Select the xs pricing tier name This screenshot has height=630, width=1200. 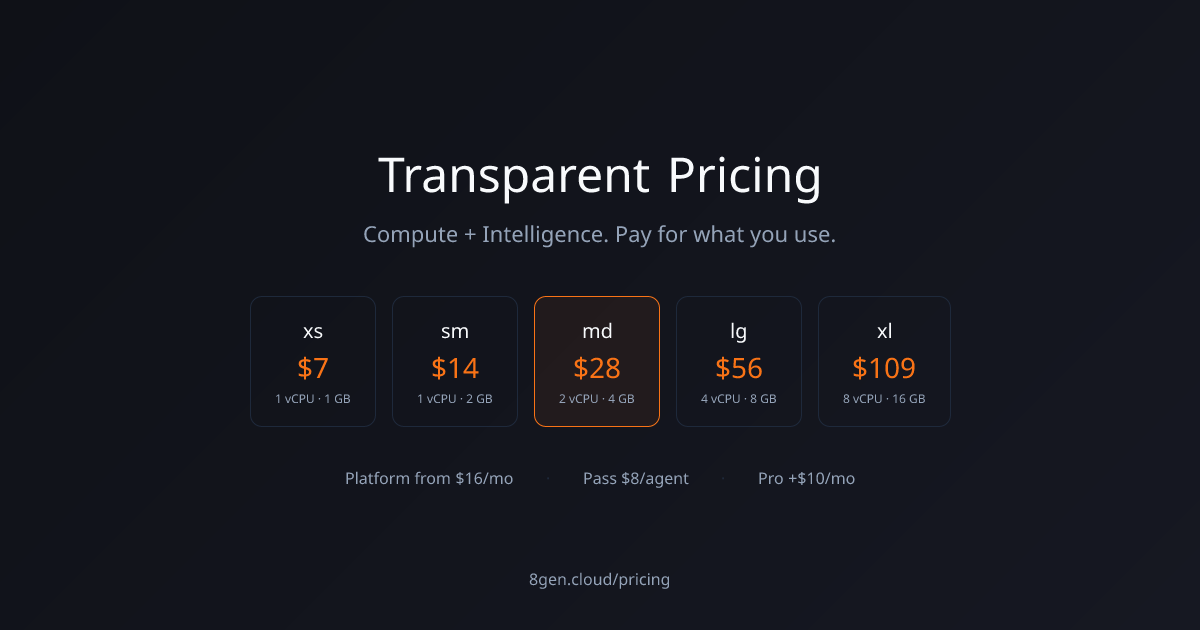pos(313,331)
